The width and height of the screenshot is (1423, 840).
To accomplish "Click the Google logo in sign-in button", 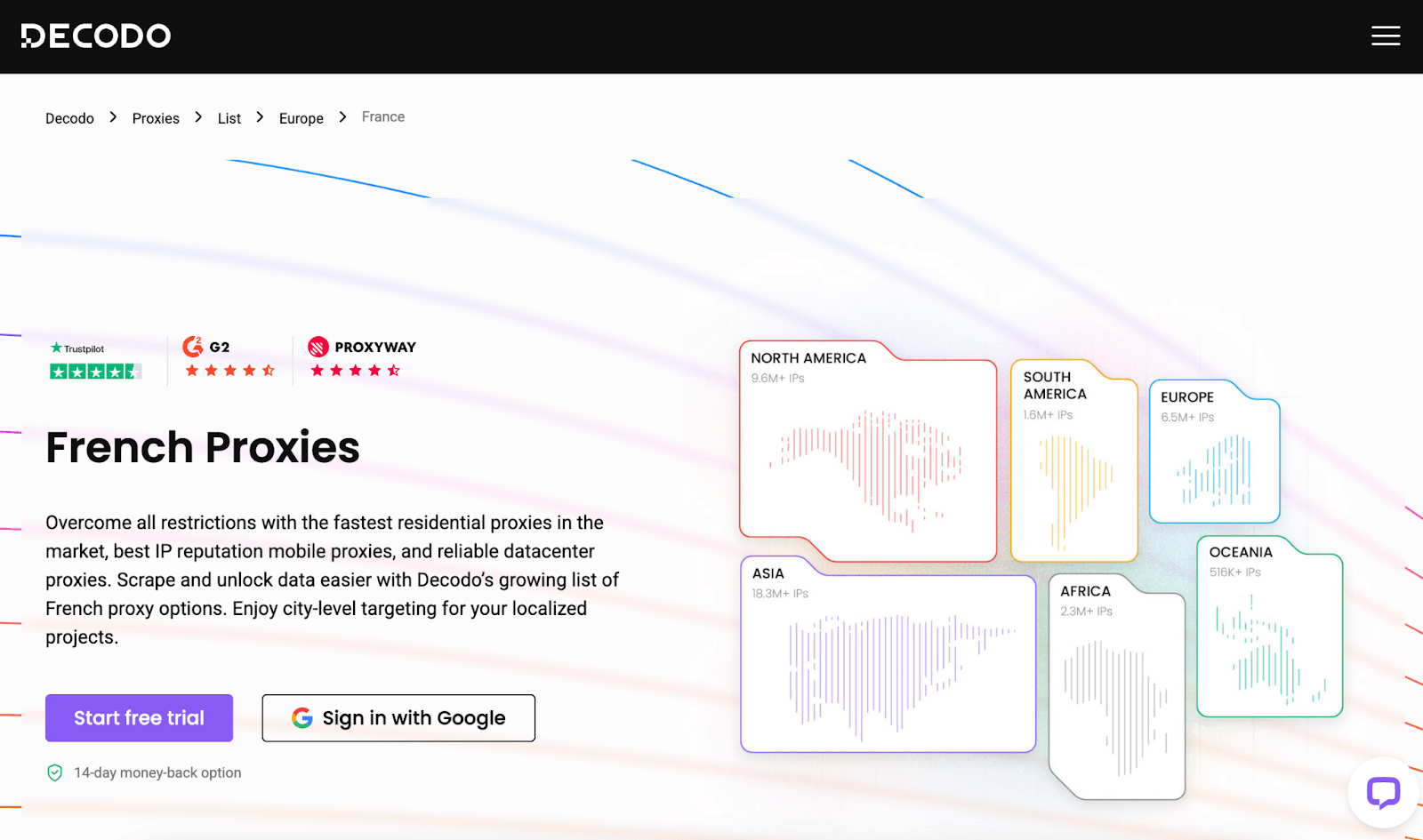I will click(302, 718).
